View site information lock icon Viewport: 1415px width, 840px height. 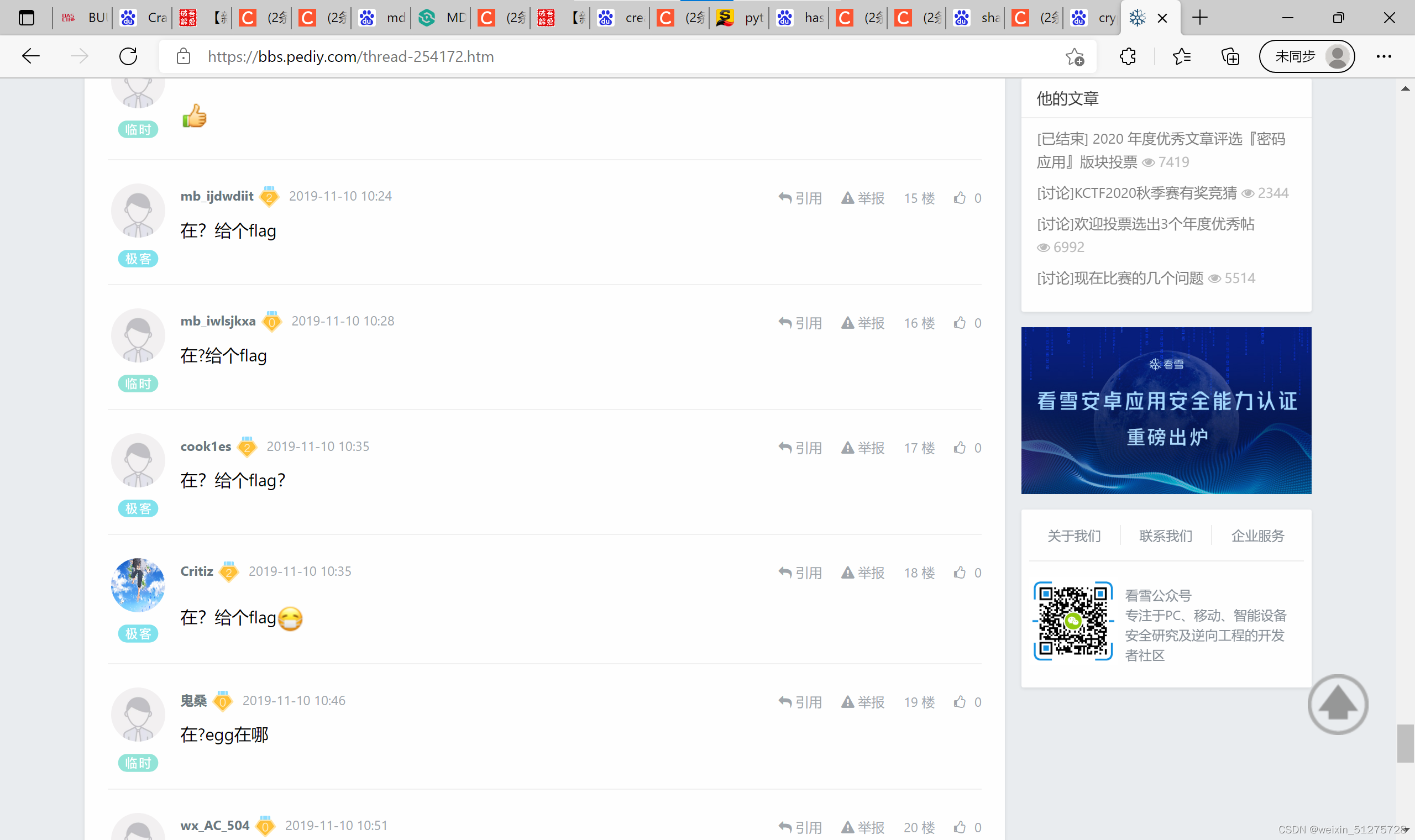(x=184, y=56)
